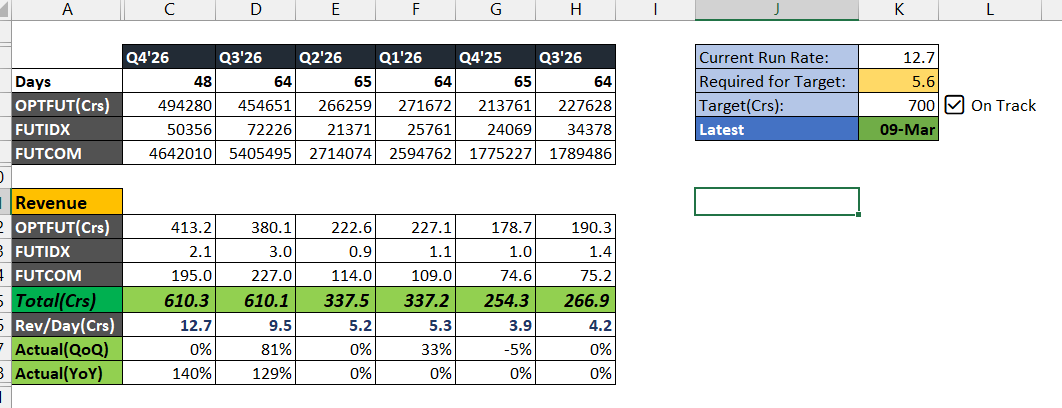Select the column K header
1062x408 pixels.
point(898,10)
